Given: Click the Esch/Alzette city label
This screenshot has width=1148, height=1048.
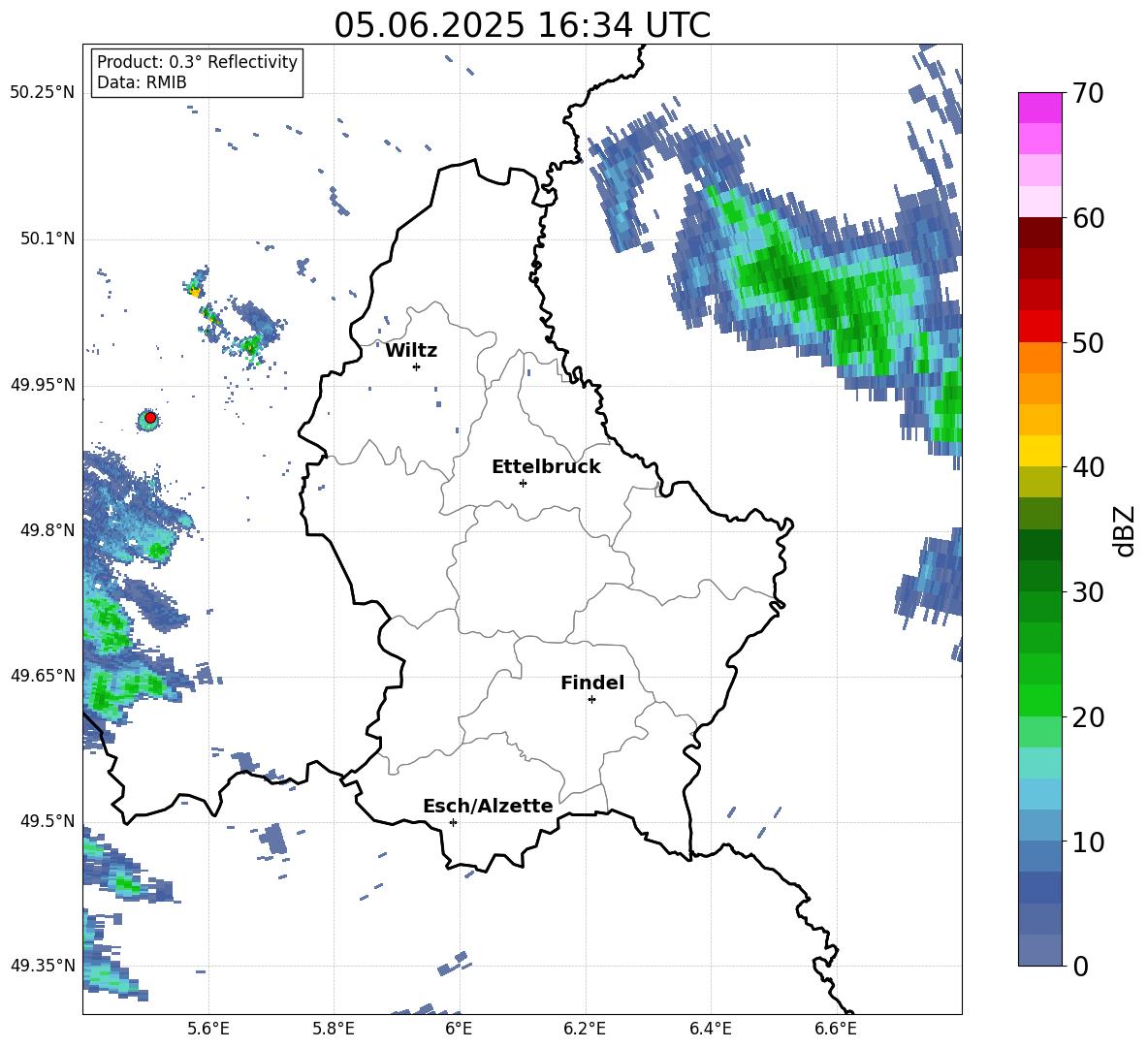Looking at the screenshot, I should pos(488,806).
